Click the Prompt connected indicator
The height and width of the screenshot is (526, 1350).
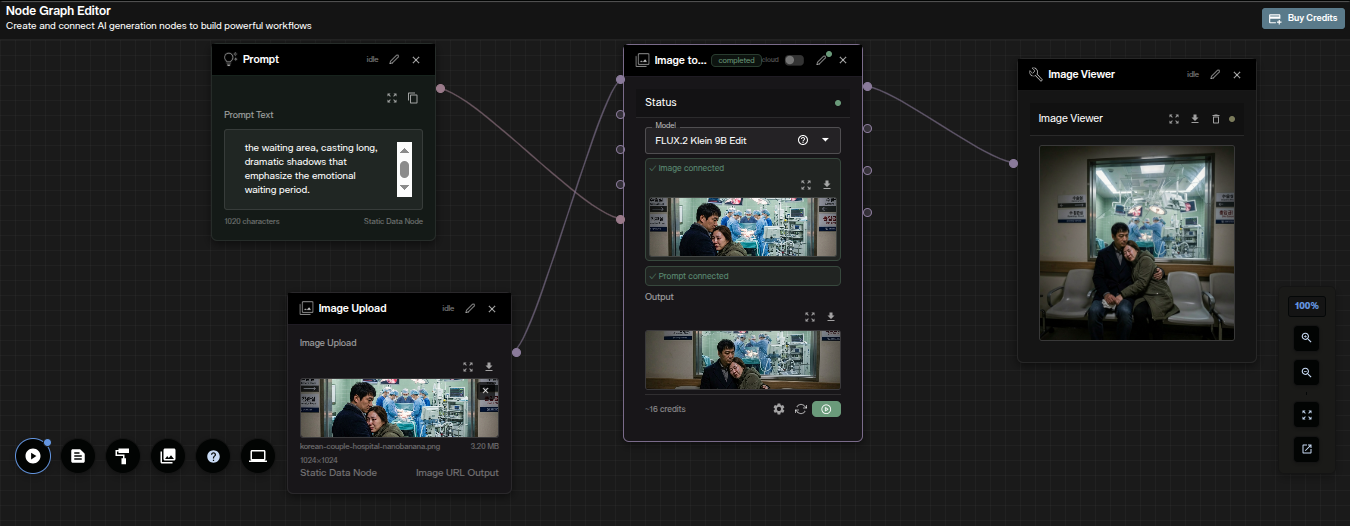(x=743, y=276)
